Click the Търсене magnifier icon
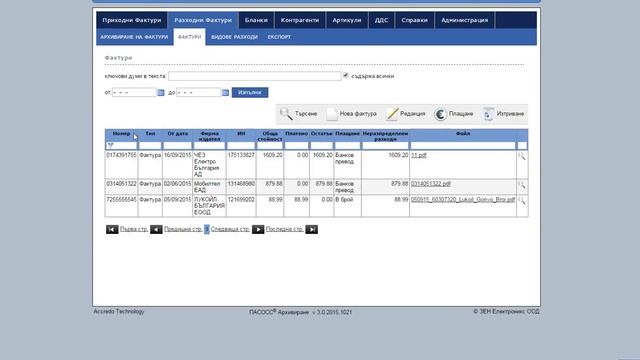The width and height of the screenshot is (640, 360). [286, 114]
